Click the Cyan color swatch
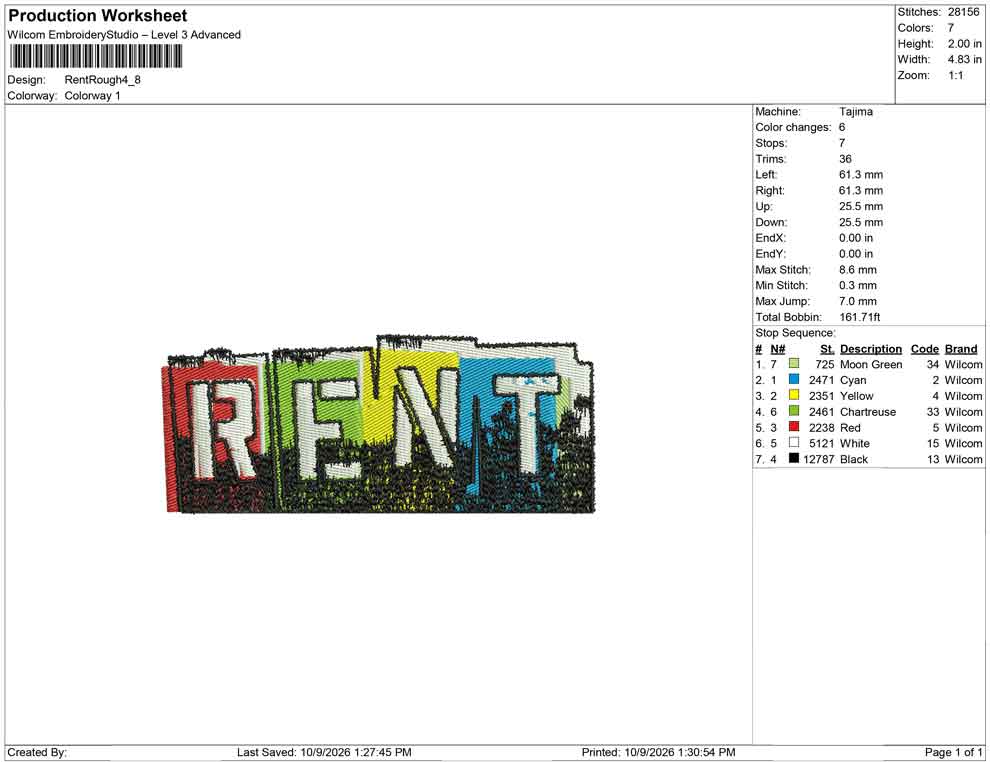 [x=794, y=379]
